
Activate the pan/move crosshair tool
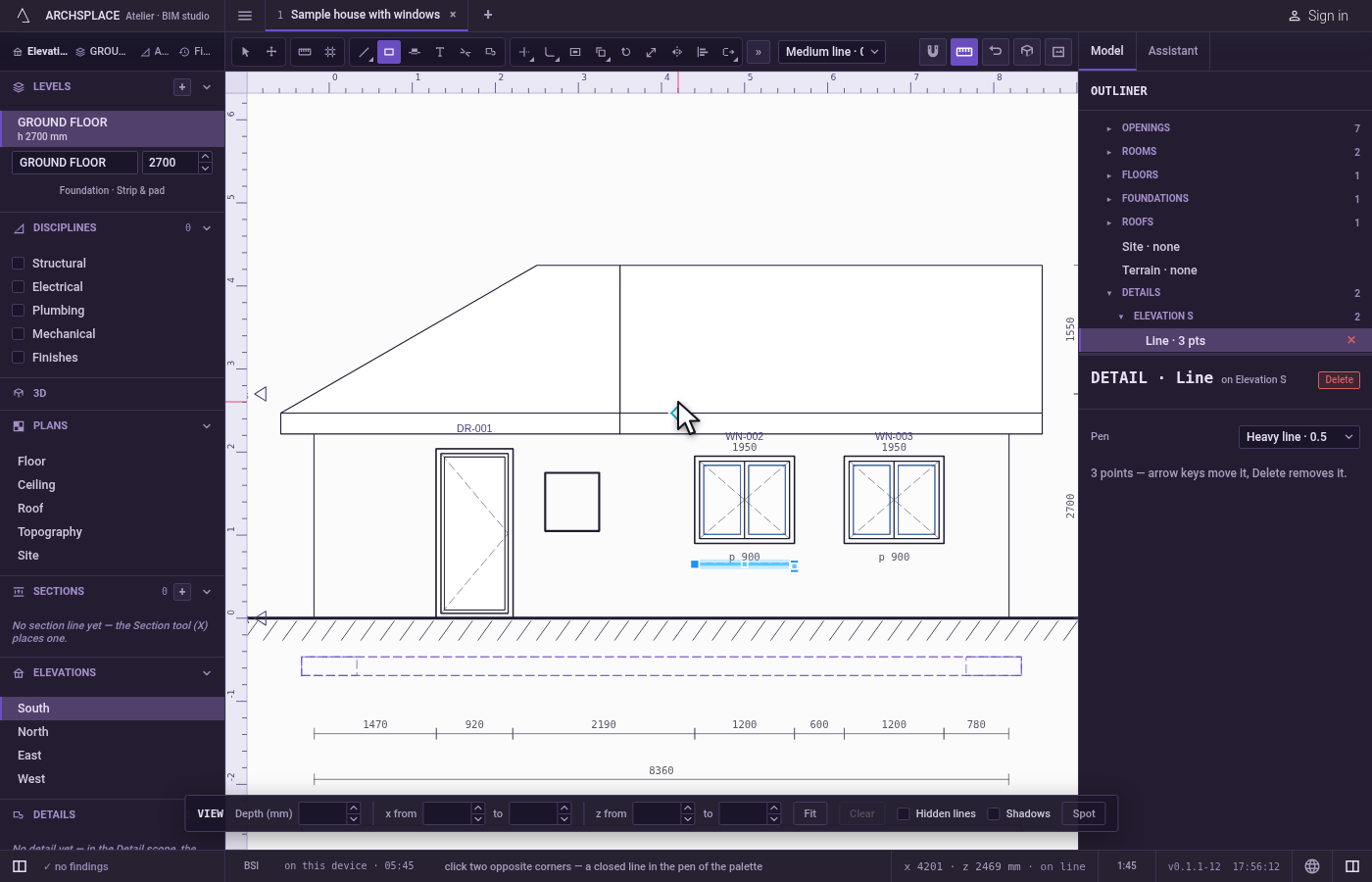271,52
